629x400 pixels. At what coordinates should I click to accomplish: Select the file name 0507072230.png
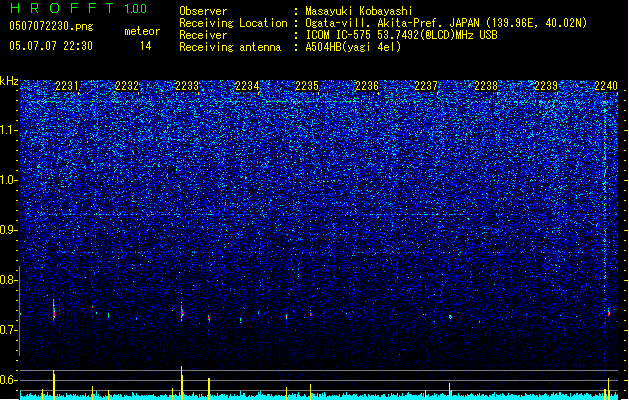coord(51,27)
